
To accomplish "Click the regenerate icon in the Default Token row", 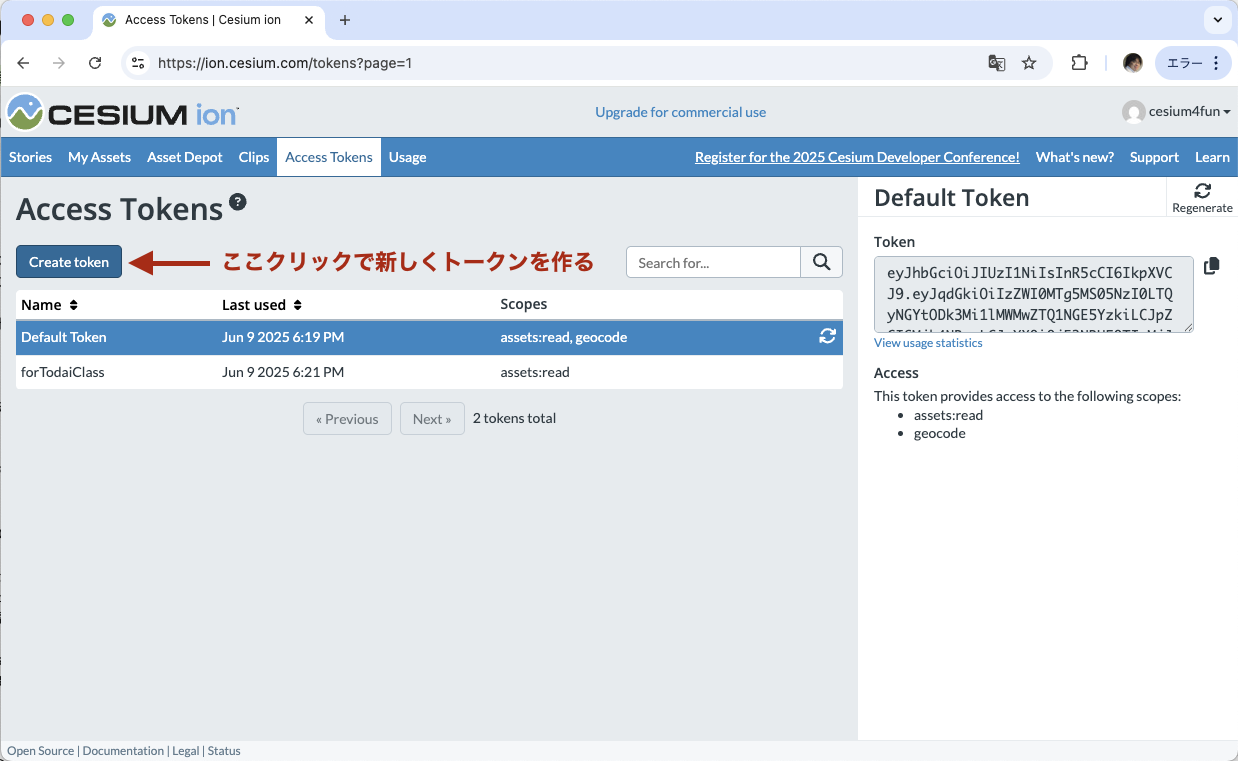I will click(827, 337).
